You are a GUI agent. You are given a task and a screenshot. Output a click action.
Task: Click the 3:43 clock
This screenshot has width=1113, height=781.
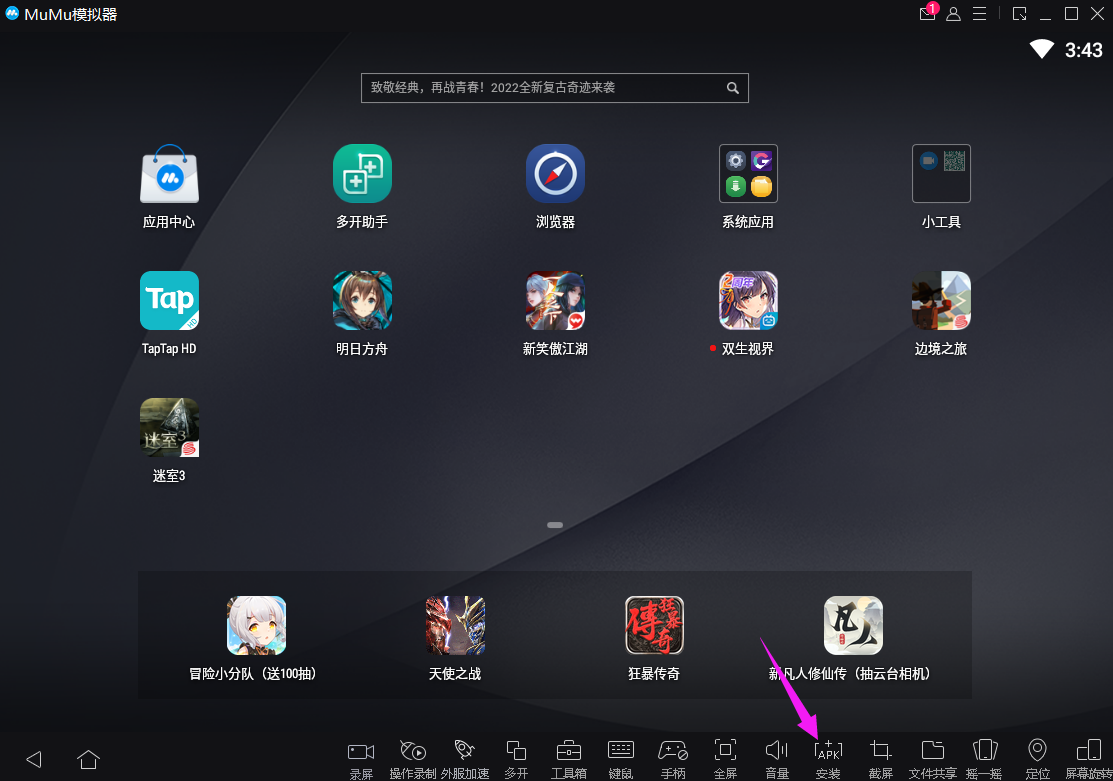coord(1083,50)
